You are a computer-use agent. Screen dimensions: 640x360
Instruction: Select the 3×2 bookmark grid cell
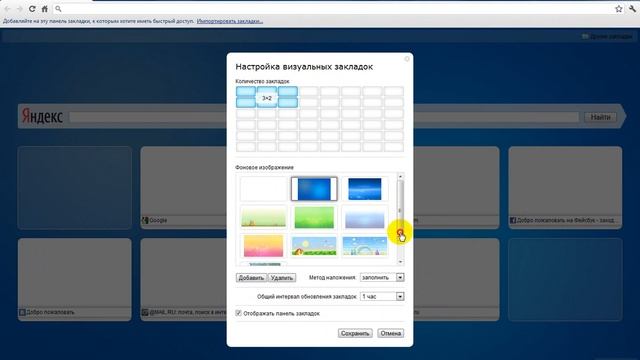(267, 98)
